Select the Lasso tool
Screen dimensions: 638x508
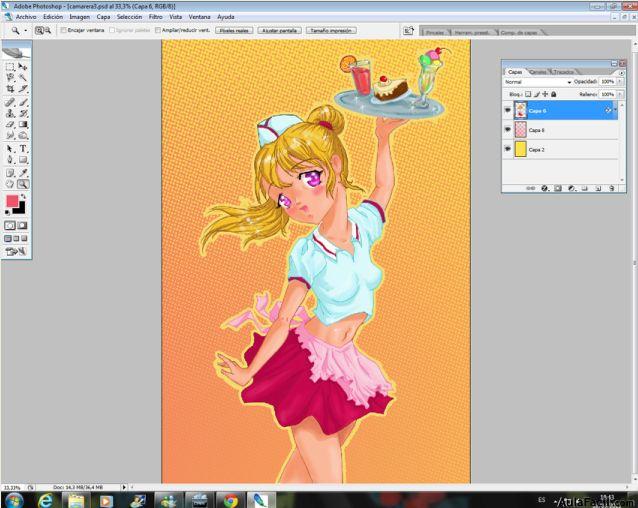tap(10, 77)
